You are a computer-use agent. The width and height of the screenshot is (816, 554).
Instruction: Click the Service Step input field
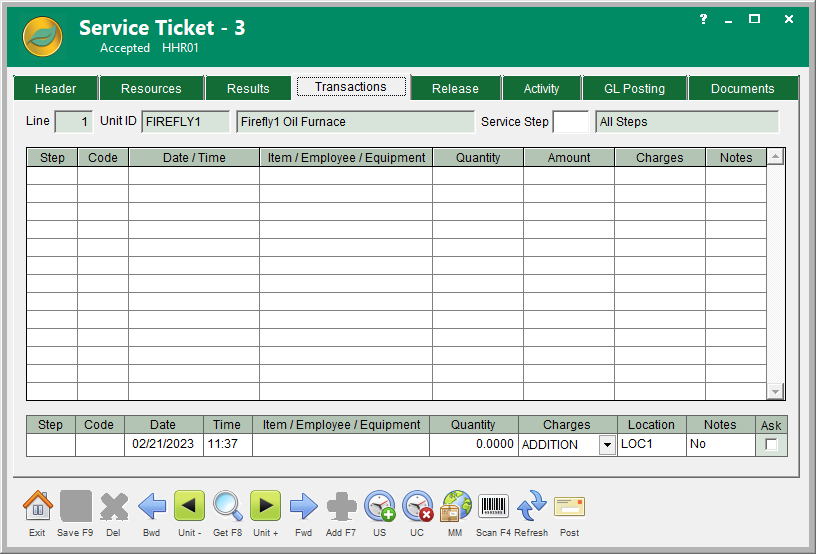[571, 122]
